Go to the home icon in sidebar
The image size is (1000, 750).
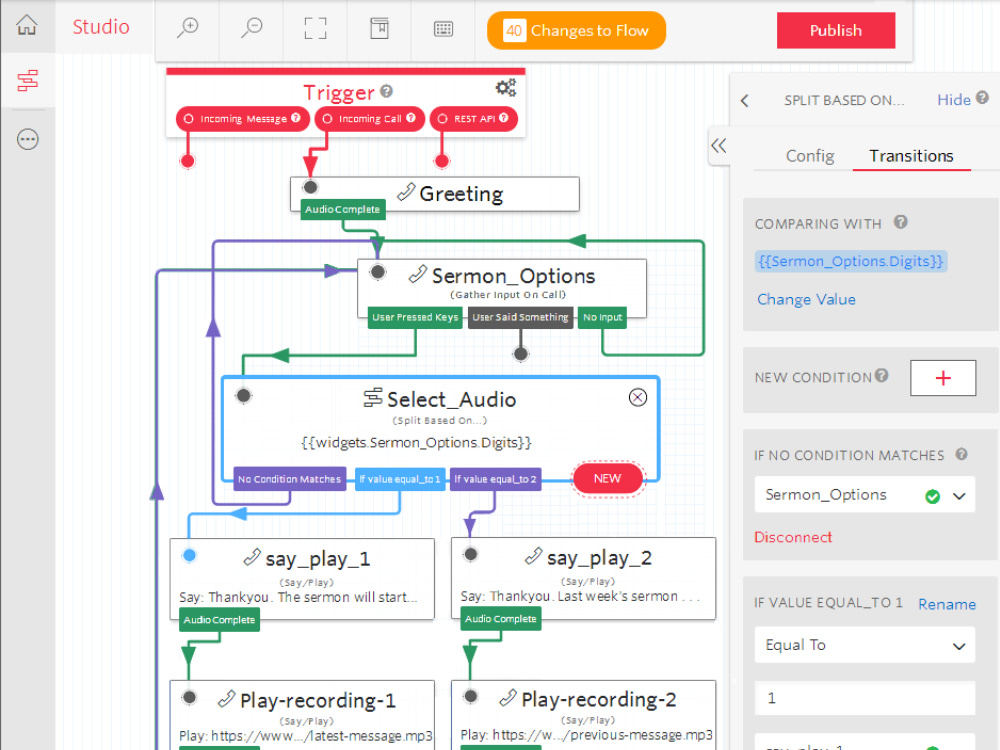pos(27,26)
